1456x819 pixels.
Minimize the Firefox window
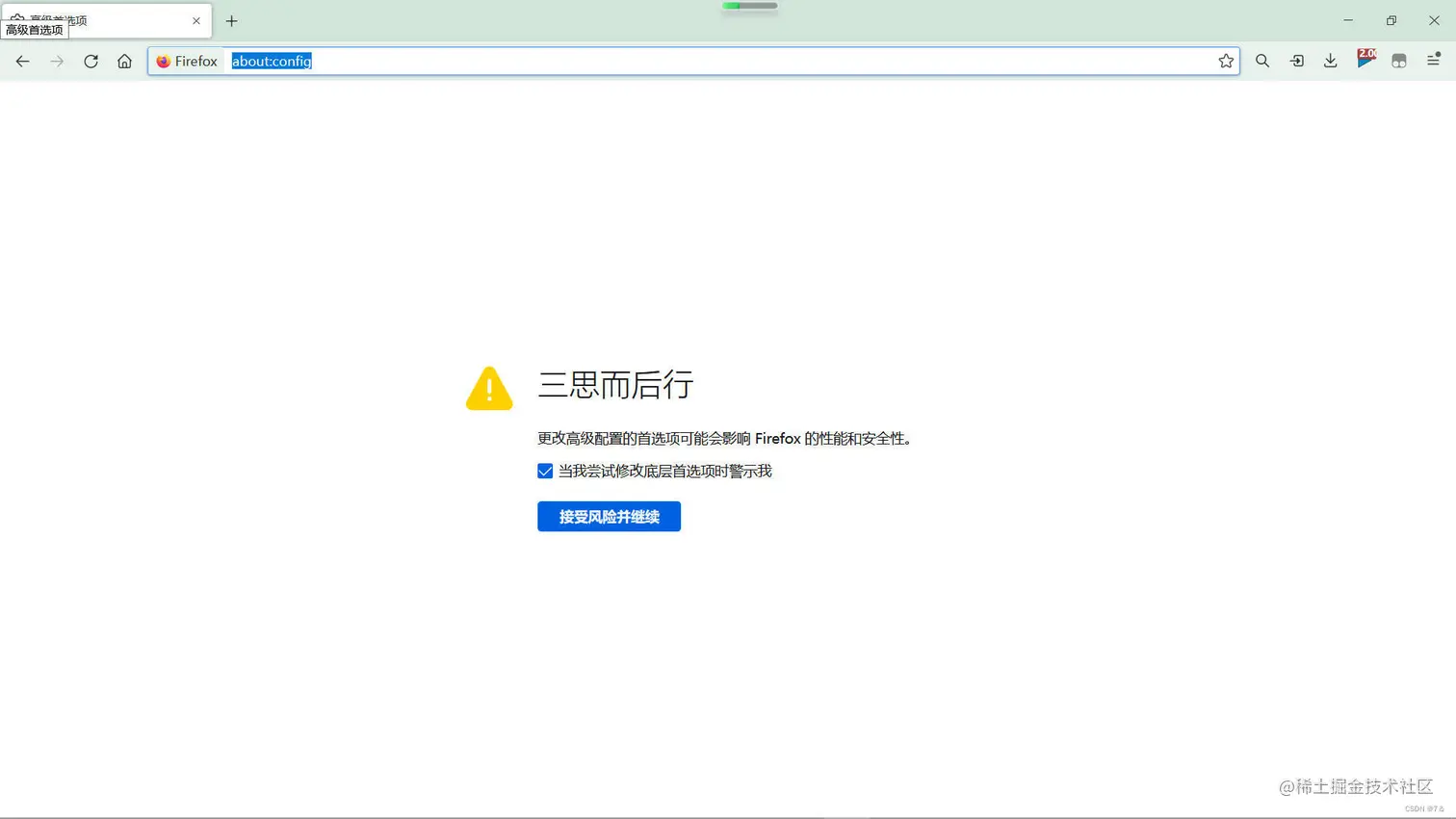(x=1348, y=20)
